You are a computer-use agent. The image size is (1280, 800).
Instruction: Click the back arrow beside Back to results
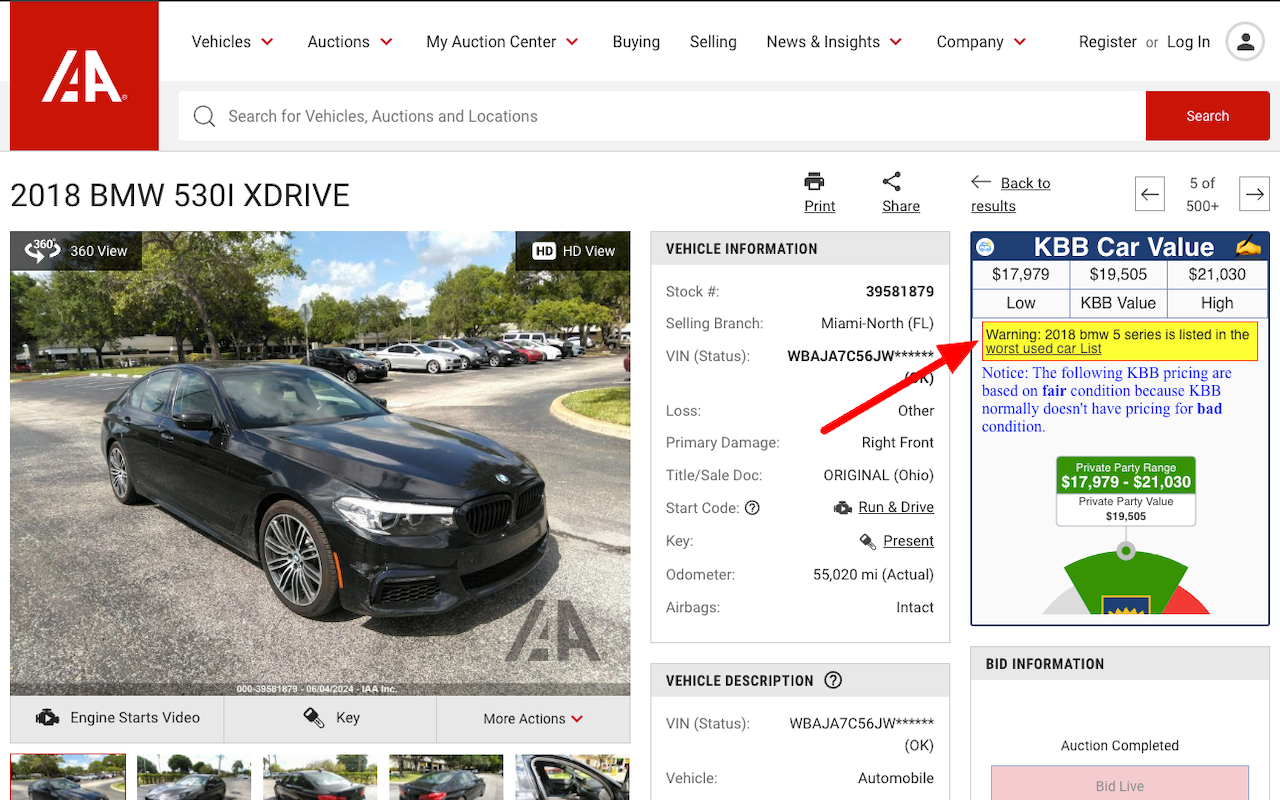point(981,182)
